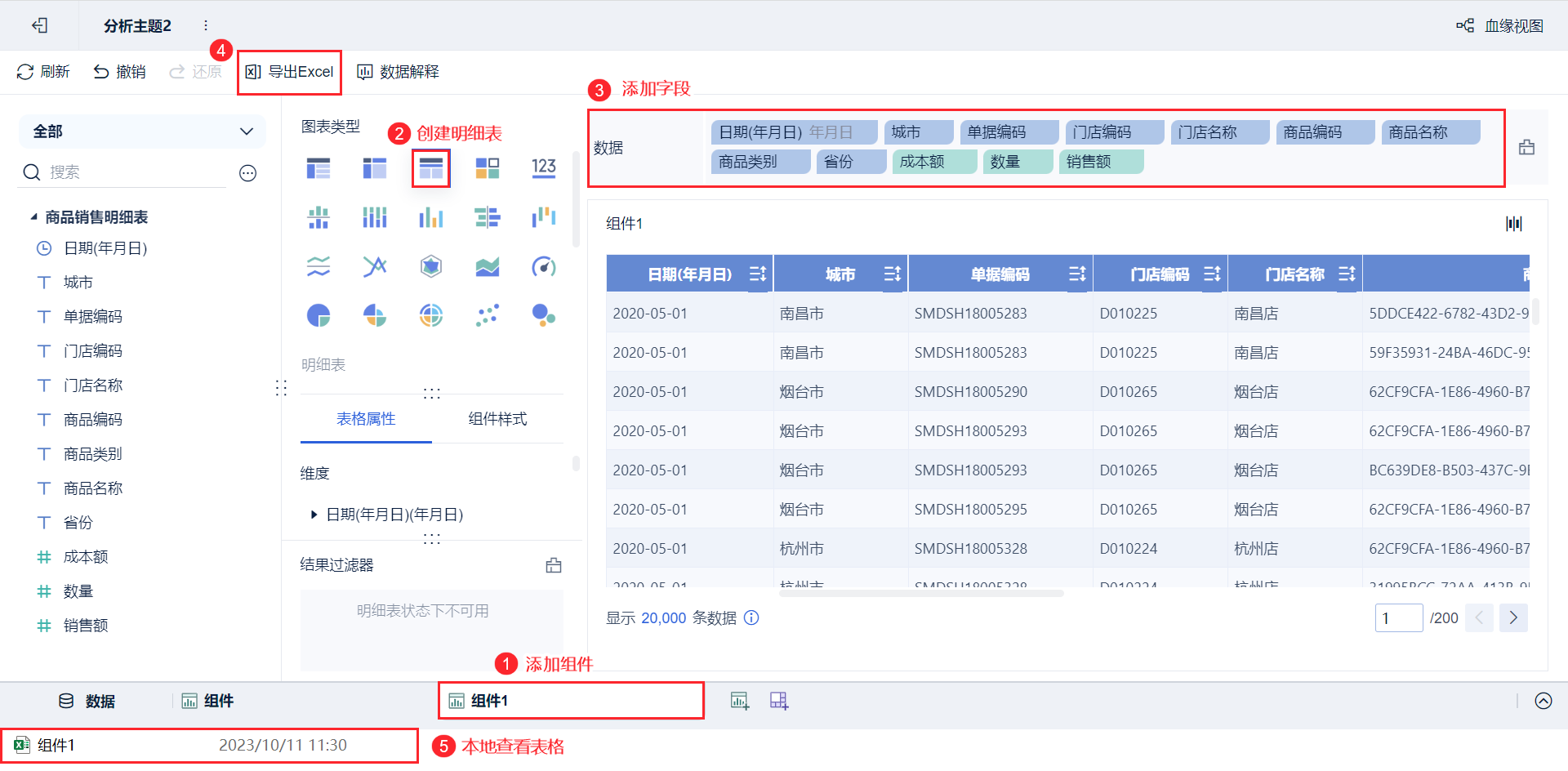Click the 销售额 pill in the data field bar

coord(1102,162)
